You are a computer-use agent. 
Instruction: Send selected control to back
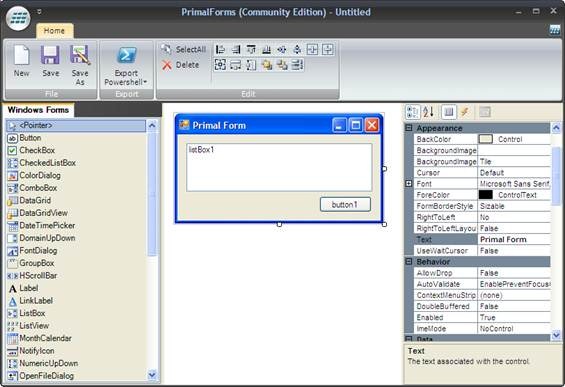click(282, 65)
